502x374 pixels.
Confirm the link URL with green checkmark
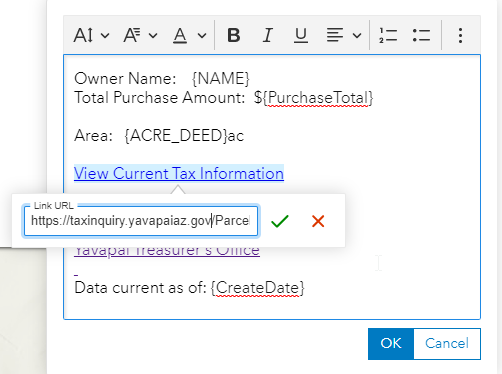click(280, 221)
